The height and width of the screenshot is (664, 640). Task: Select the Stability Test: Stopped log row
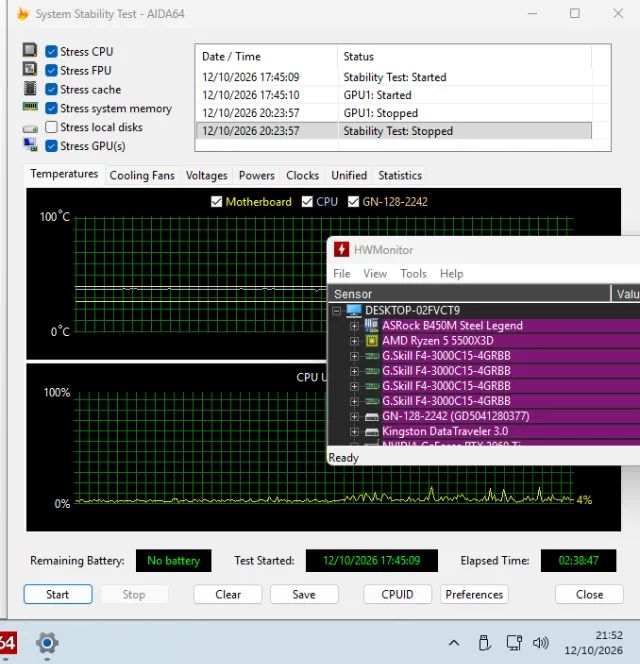pyautogui.click(x=394, y=131)
